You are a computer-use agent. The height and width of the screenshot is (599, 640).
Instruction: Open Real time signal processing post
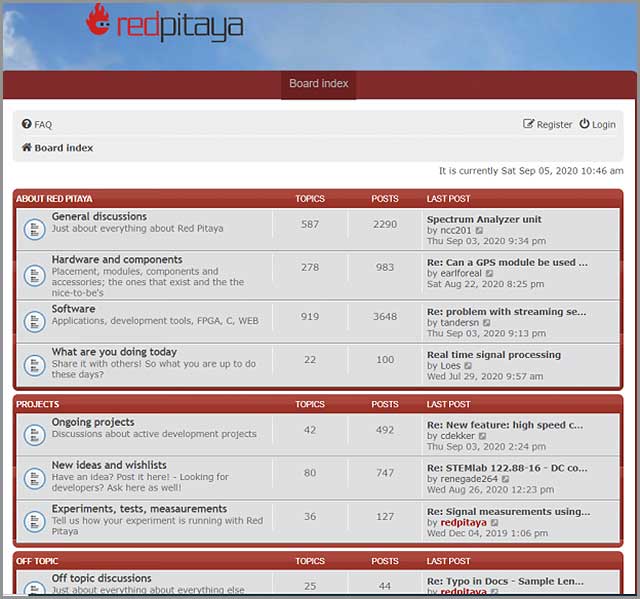[494, 355]
